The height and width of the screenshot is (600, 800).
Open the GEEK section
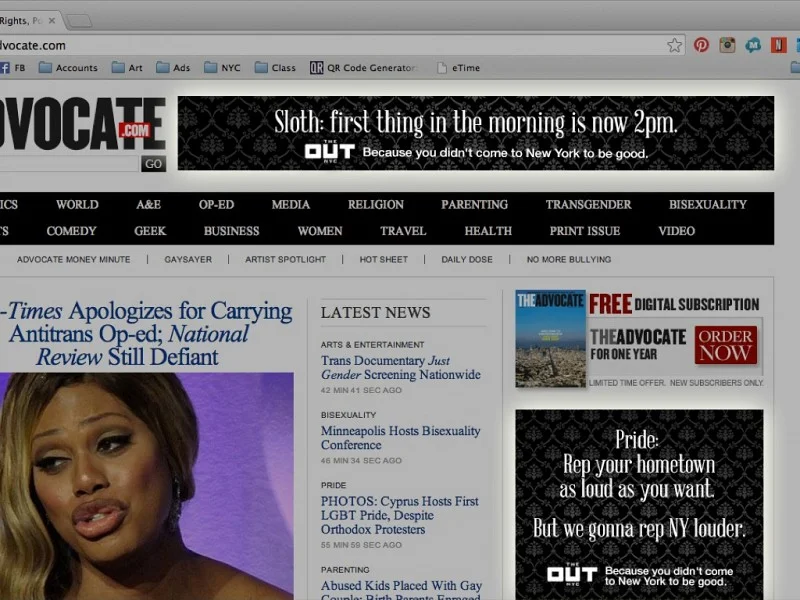(x=150, y=231)
